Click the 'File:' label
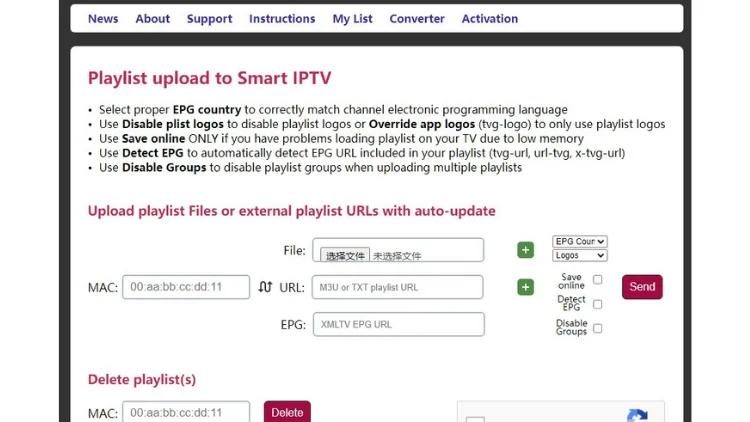750x422 pixels. click(294, 250)
